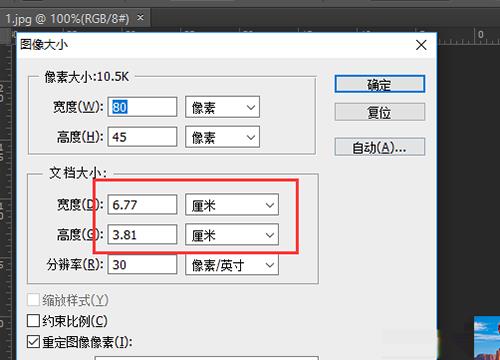Toggle the 缩放样式(Y) checkbox
The height and width of the screenshot is (360, 500).
pos(33,300)
